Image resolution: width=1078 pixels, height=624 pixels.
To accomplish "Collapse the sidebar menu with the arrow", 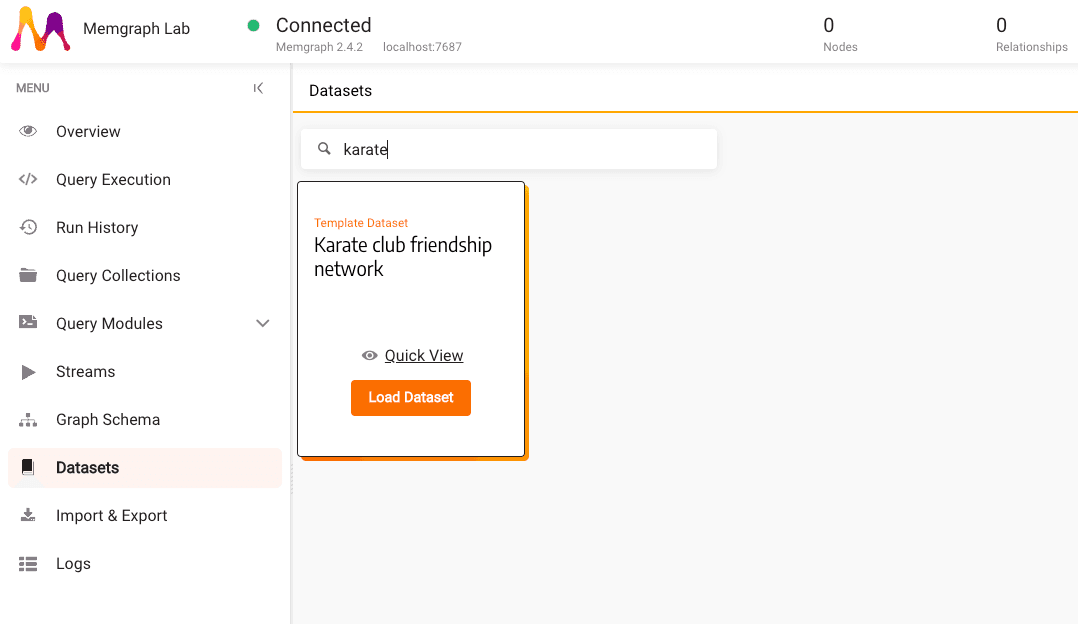I will (x=258, y=88).
